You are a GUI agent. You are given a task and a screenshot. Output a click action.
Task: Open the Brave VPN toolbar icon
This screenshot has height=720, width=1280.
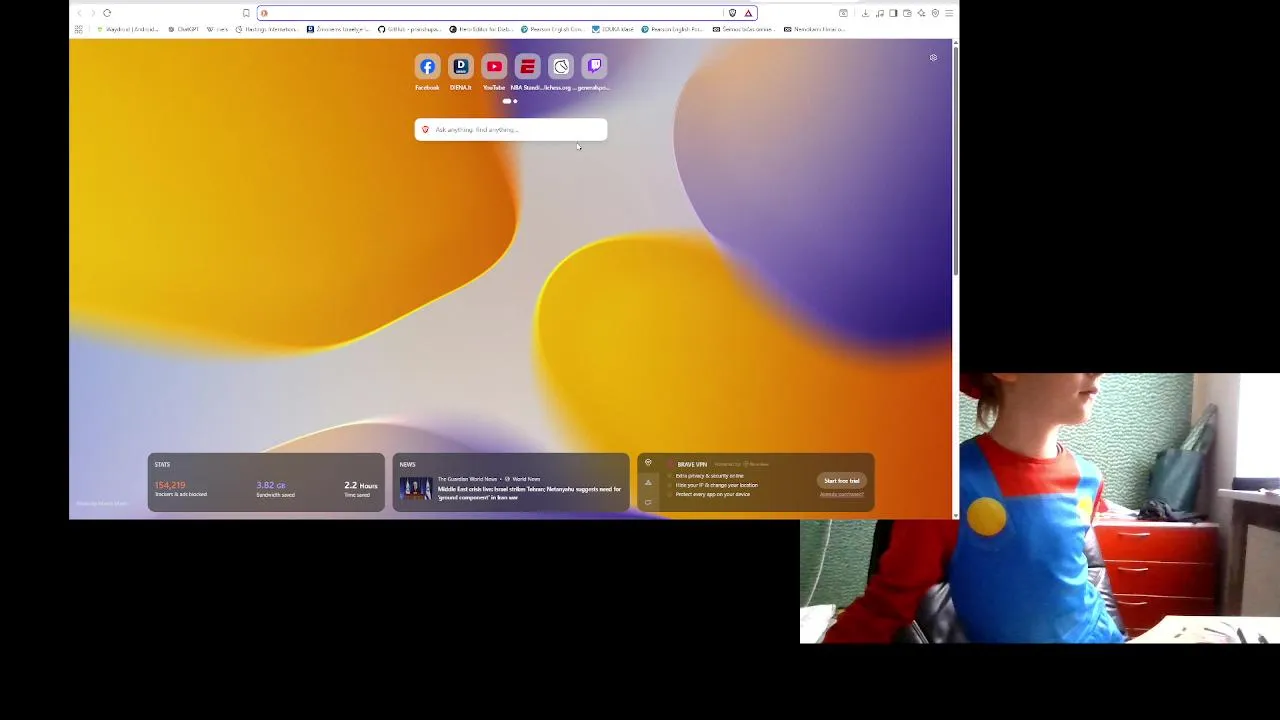pyautogui.click(x=935, y=13)
